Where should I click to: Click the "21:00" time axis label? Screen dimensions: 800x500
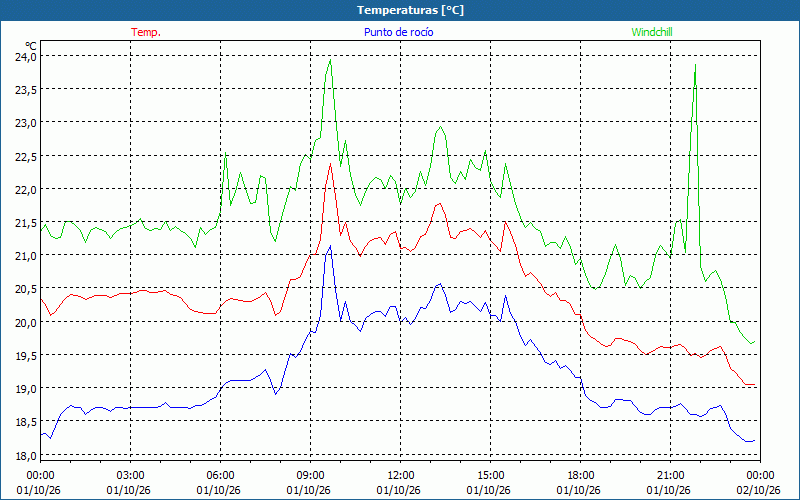click(x=670, y=476)
